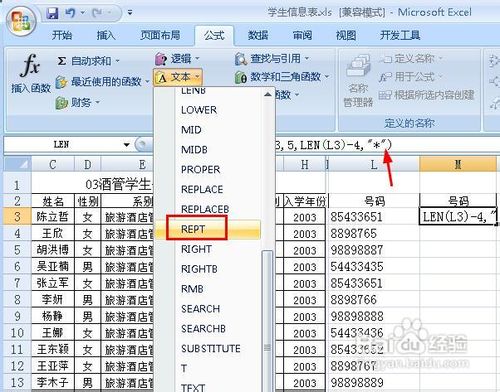The image size is (500, 392).
Task: Click cell containing 8898765
Action: tap(374, 233)
